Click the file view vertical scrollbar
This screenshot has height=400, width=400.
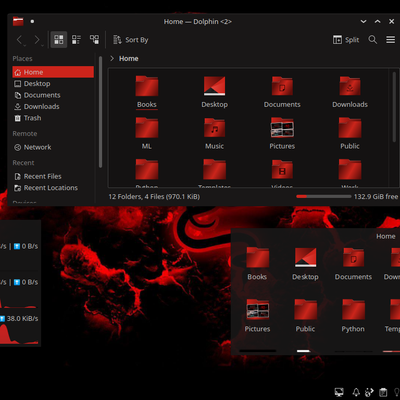(x=394, y=107)
